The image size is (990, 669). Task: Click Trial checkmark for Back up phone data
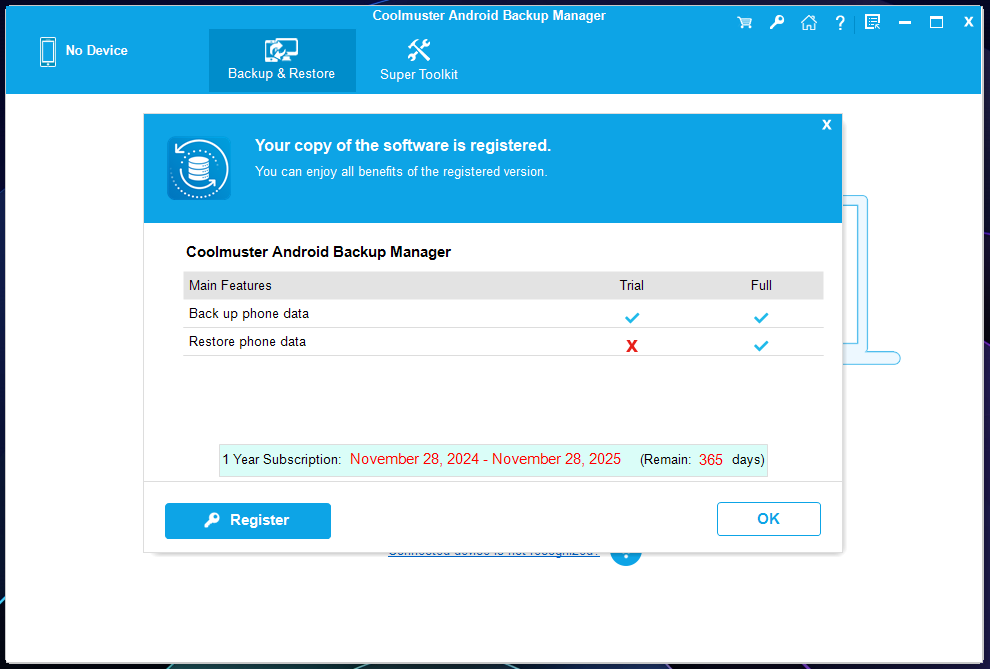pyautogui.click(x=632, y=318)
